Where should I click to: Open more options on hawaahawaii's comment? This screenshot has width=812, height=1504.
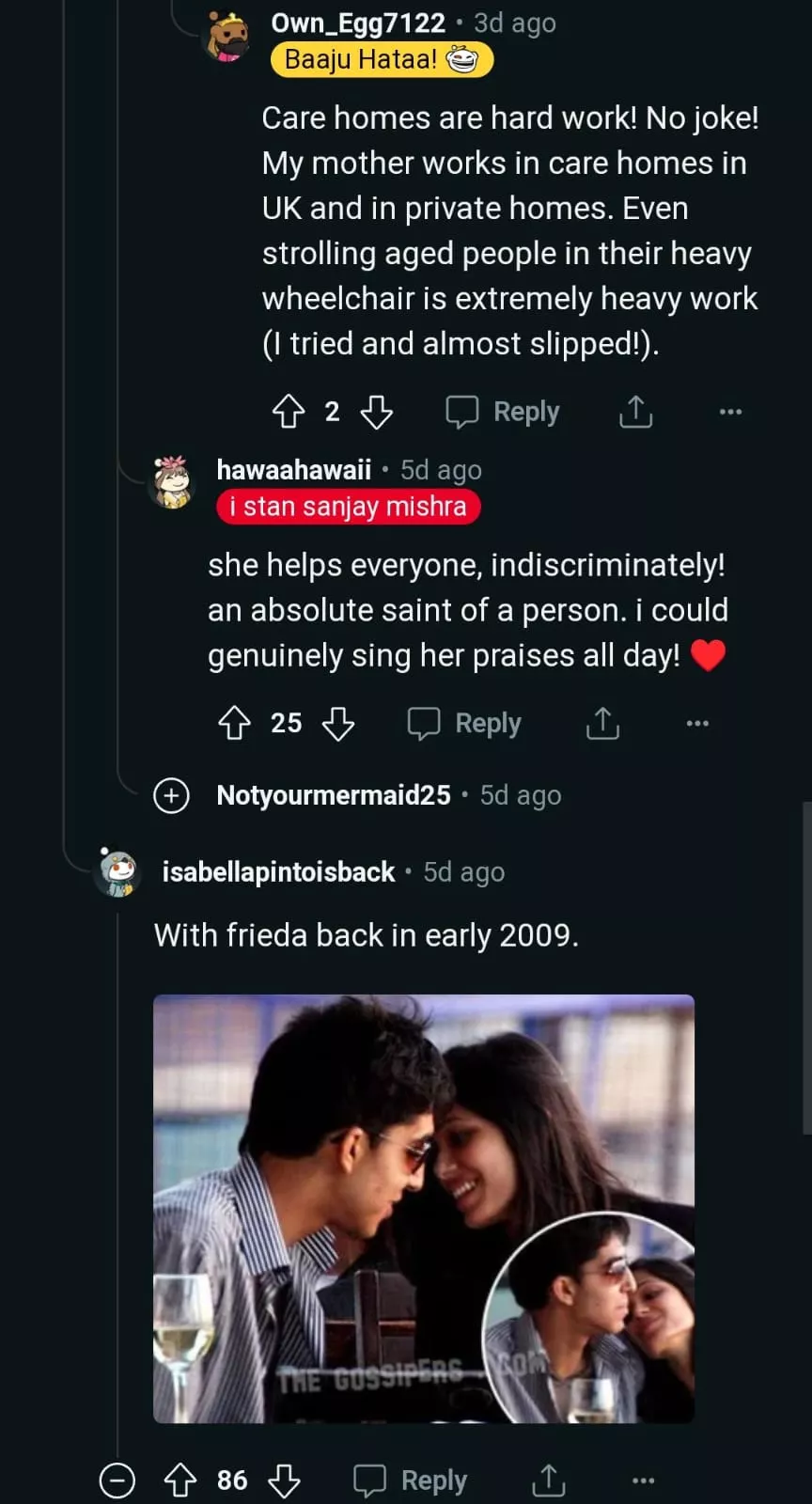click(x=697, y=723)
